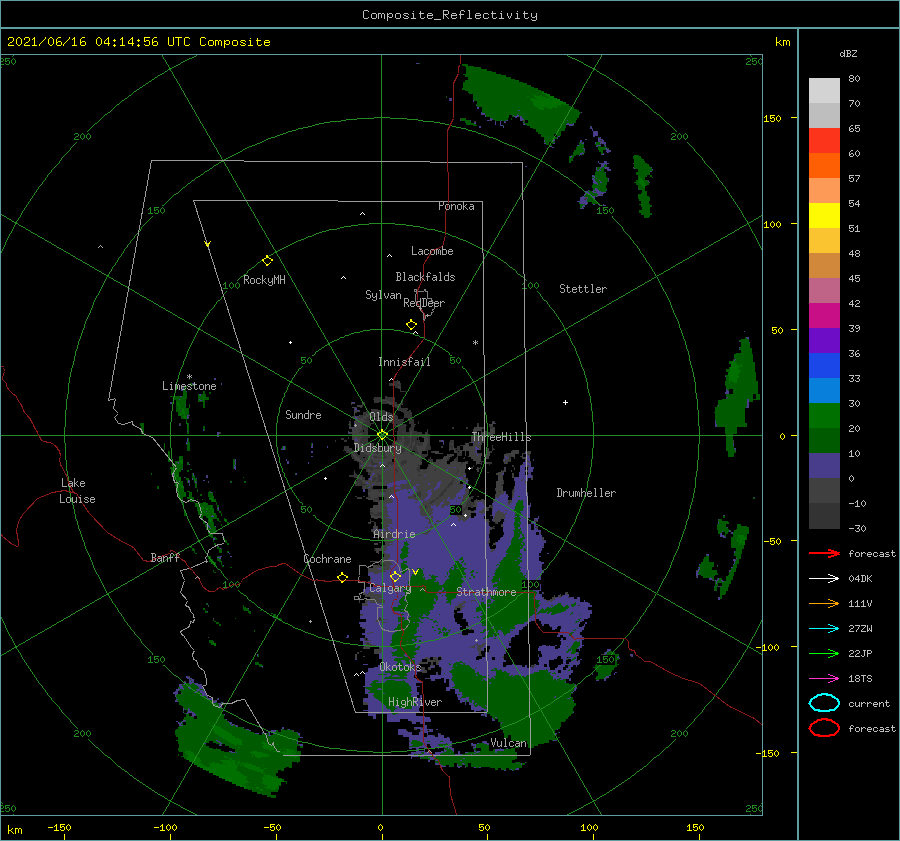Select the yellow diamond marker below RedDeer
The width and height of the screenshot is (900, 841).
coord(412,325)
